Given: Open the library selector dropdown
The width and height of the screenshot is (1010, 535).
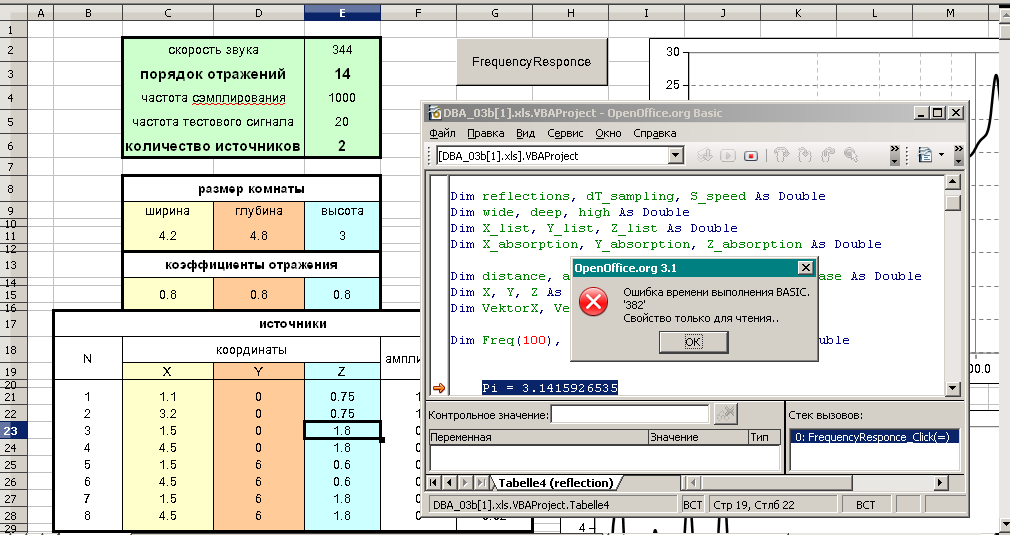Looking at the screenshot, I should click(675, 155).
